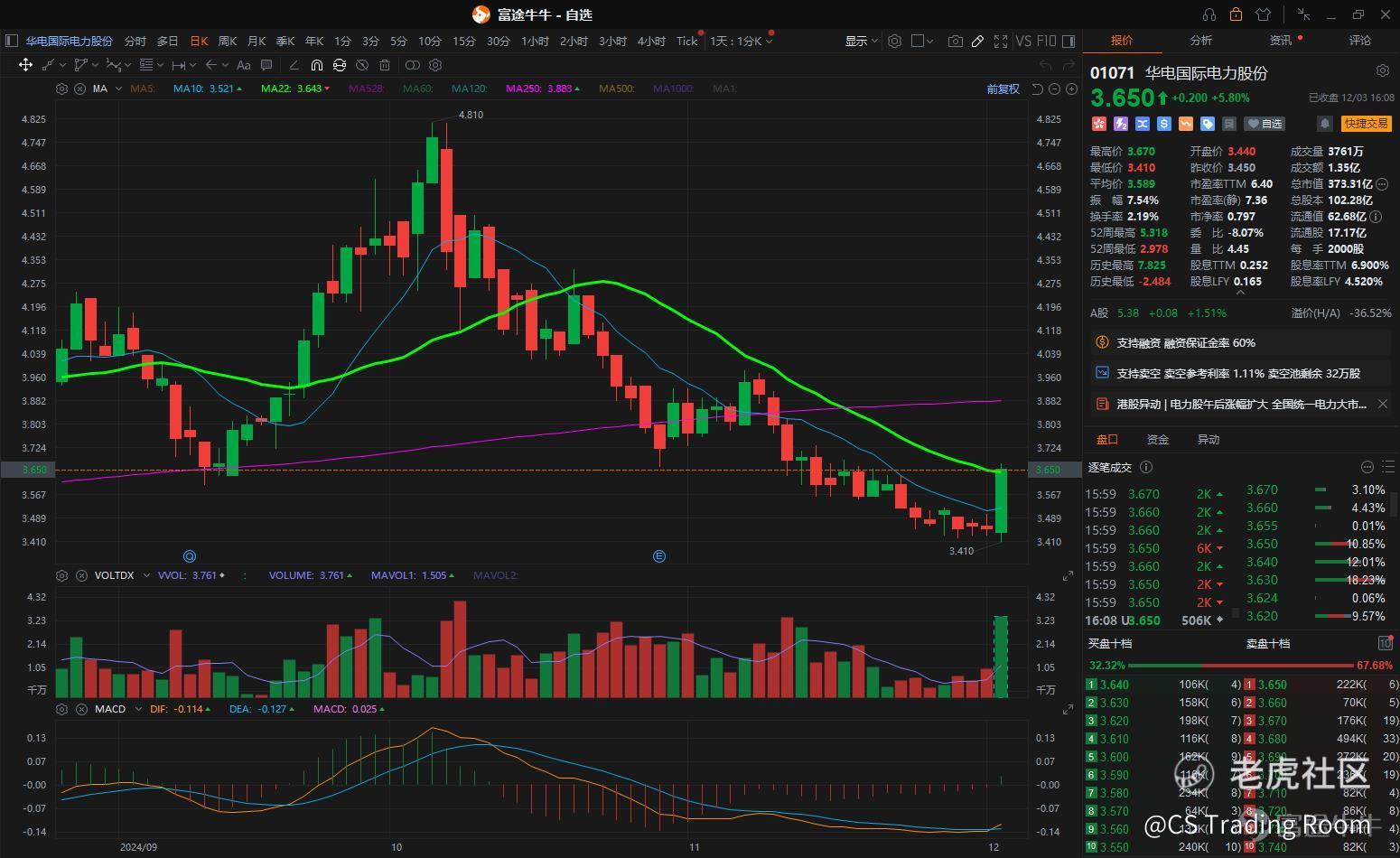Click the trash can delete drawings icon
This screenshot has height=858, width=1400.
pos(385,65)
